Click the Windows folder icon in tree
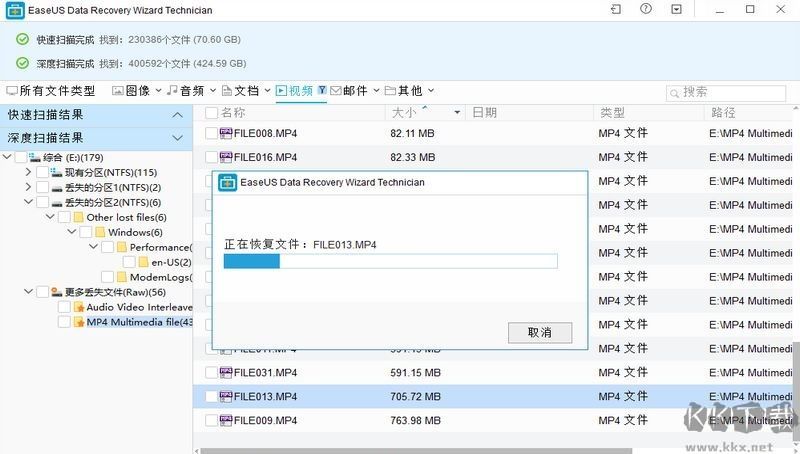Image resolution: width=800 pixels, height=454 pixels. (100, 232)
